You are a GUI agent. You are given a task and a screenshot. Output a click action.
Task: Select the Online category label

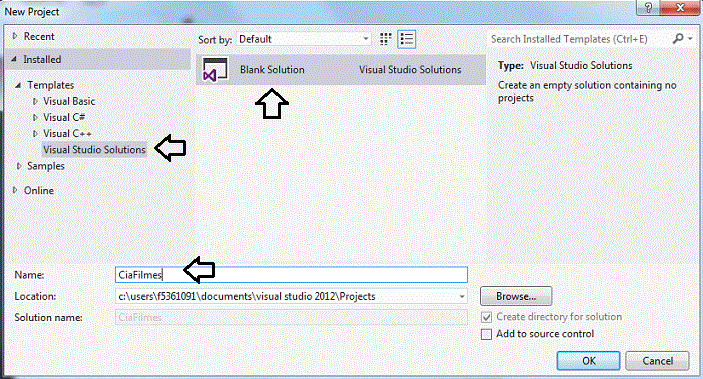(x=39, y=190)
